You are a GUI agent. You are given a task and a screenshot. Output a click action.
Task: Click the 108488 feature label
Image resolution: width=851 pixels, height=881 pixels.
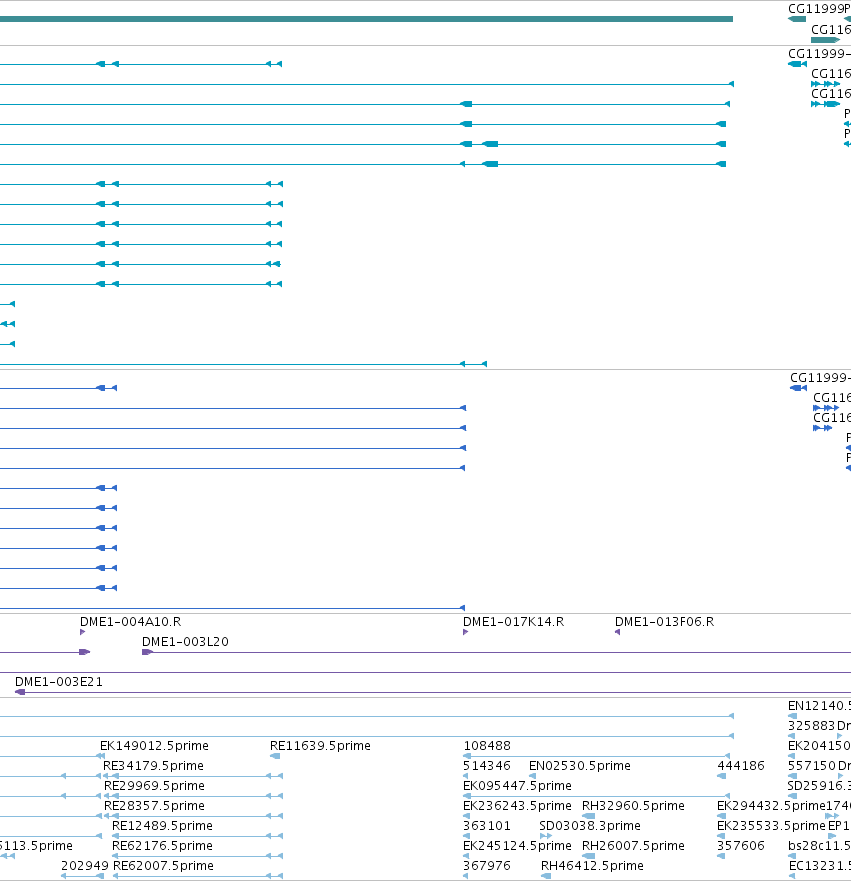point(487,746)
